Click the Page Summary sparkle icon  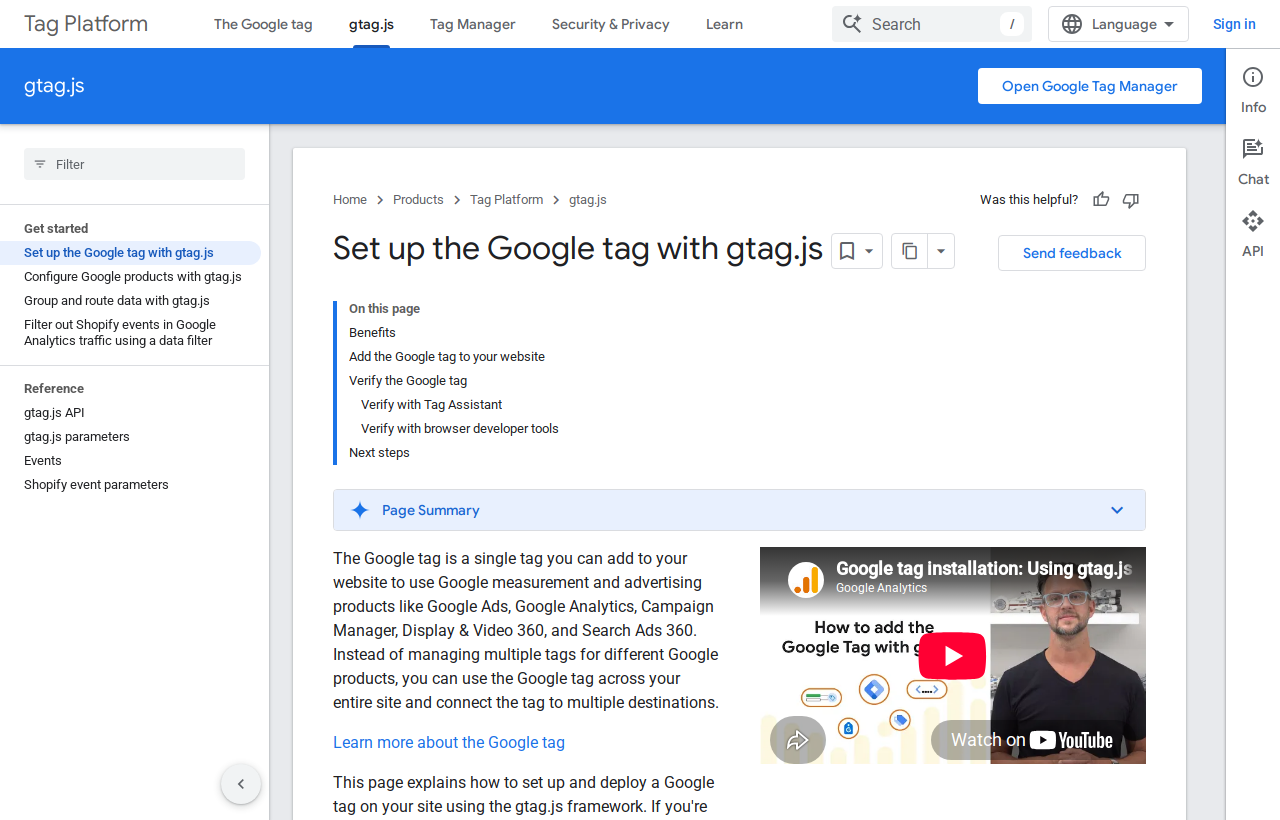tap(360, 510)
